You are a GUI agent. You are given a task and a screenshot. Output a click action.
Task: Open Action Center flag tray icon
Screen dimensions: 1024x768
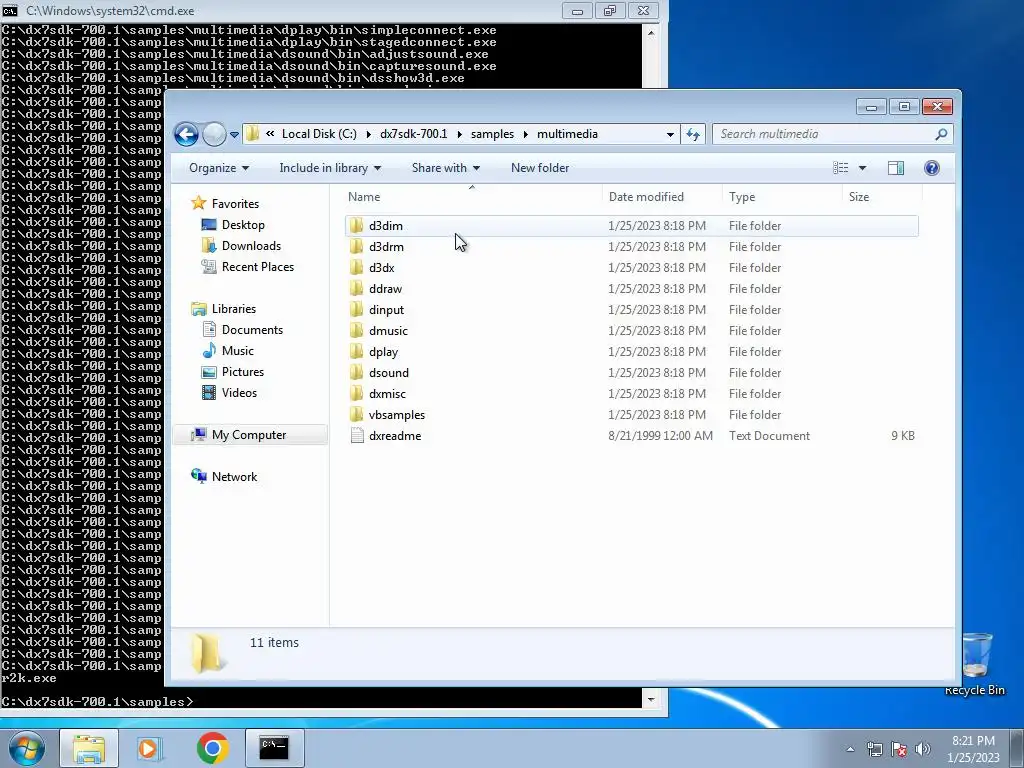click(x=899, y=749)
